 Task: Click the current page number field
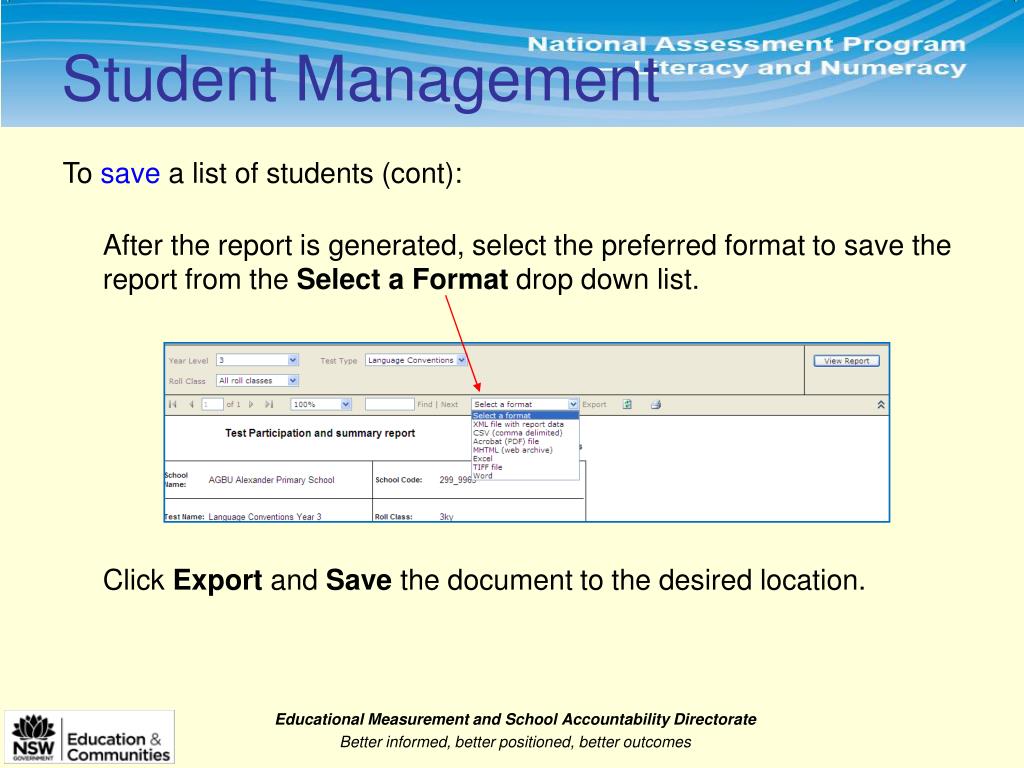click(x=212, y=404)
